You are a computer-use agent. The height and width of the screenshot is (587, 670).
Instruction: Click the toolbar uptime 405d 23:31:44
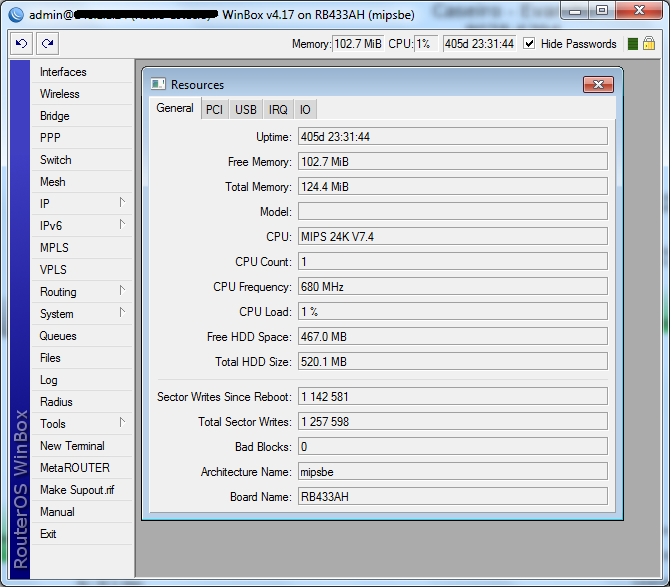[x=479, y=44]
